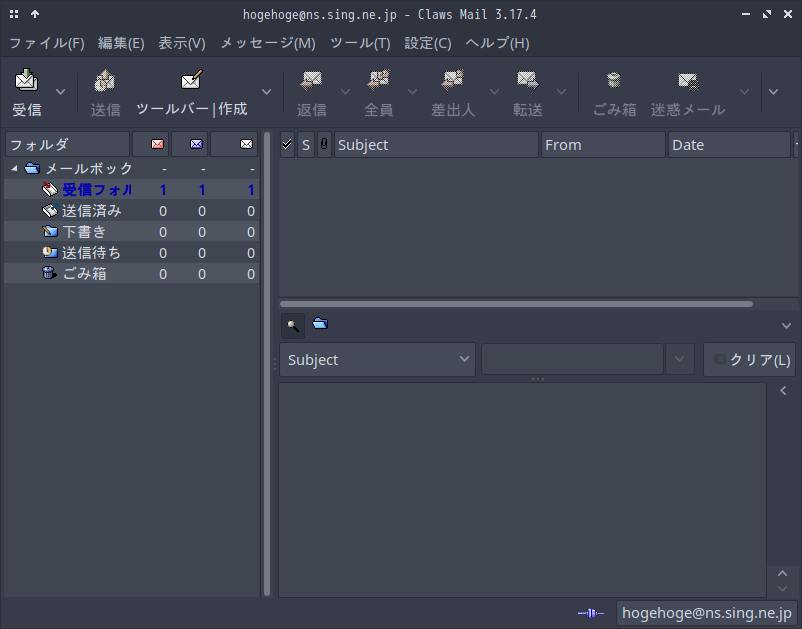Image resolution: width=802 pixels, height=629 pixels.
Task: Click the 差出人 (reply to sender) icon
Action: tap(453, 80)
